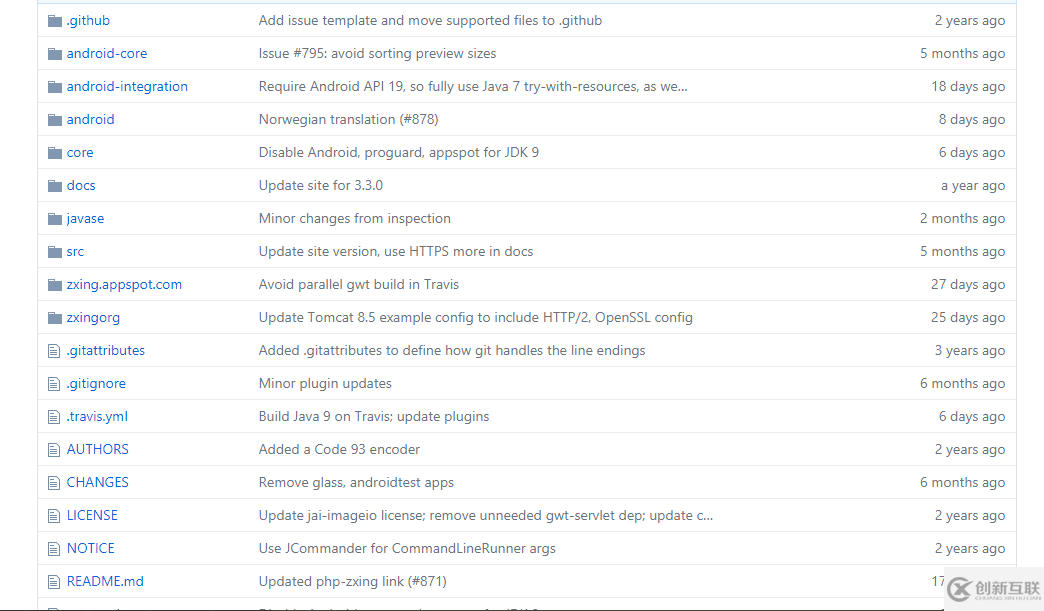Click the file icon next to LICENSE
This screenshot has width=1044, height=611.
[x=55, y=516]
